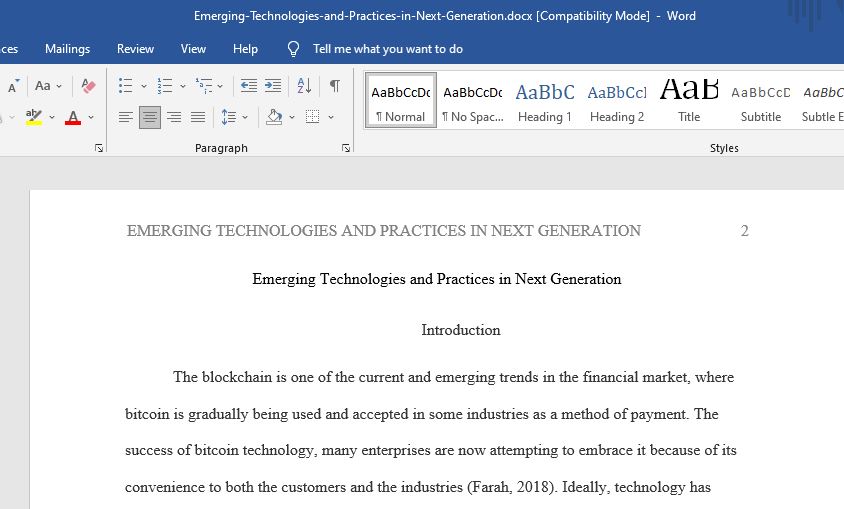844x509 pixels.
Task: Align text right
Action: pyautogui.click(x=174, y=117)
